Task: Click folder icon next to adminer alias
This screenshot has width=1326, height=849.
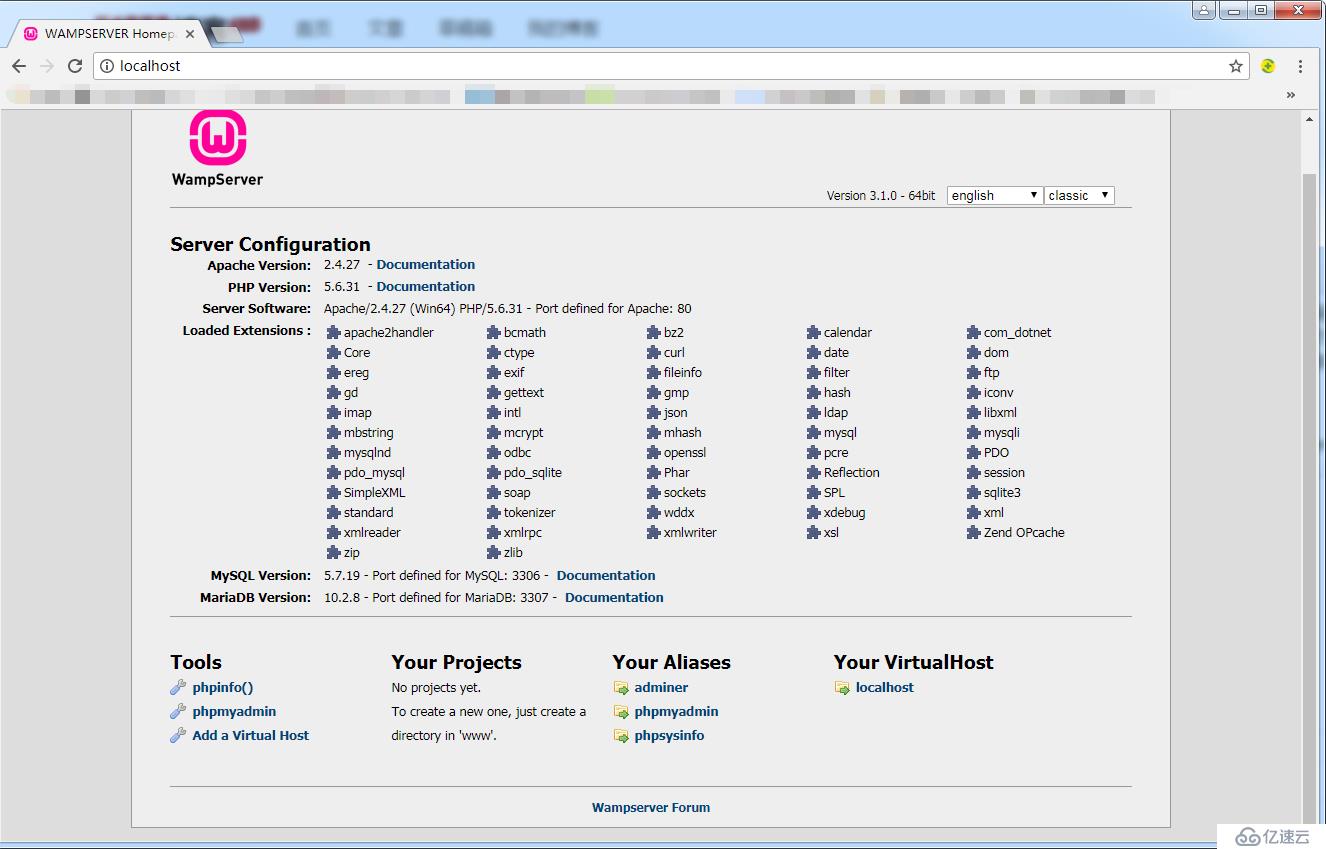Action: click(621, 688)
